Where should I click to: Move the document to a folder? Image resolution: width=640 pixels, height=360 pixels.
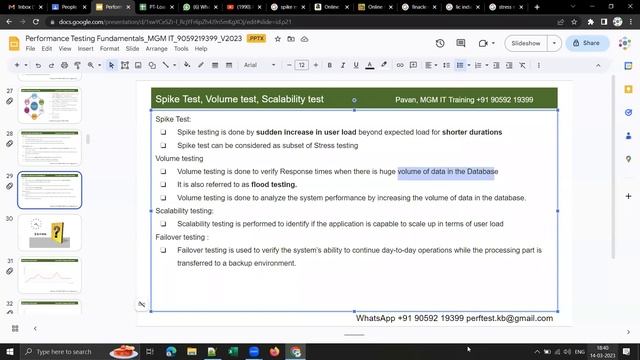point(291,39)
